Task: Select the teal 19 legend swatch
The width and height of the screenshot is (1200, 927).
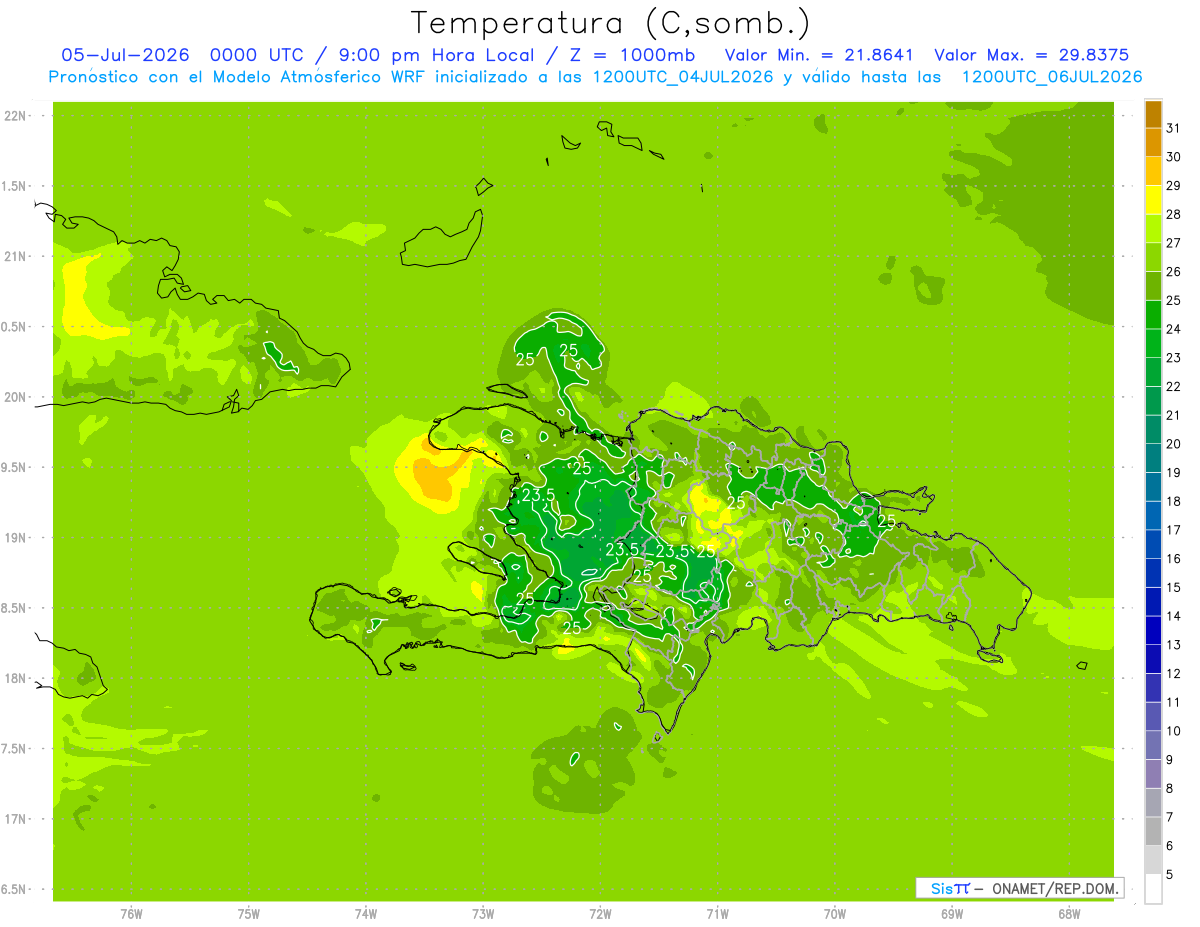Action: pyautogui.click(x=1153, y=458)
